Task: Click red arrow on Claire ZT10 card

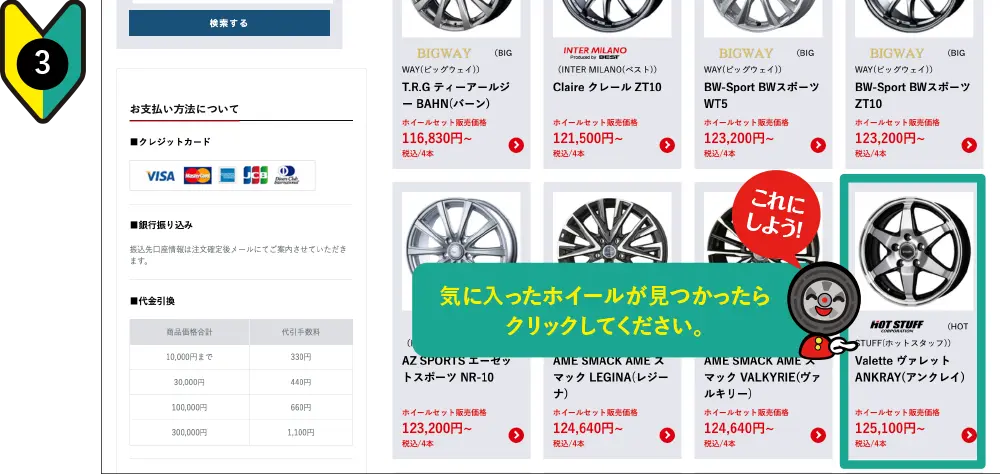Action: click(x=667, y=145)
